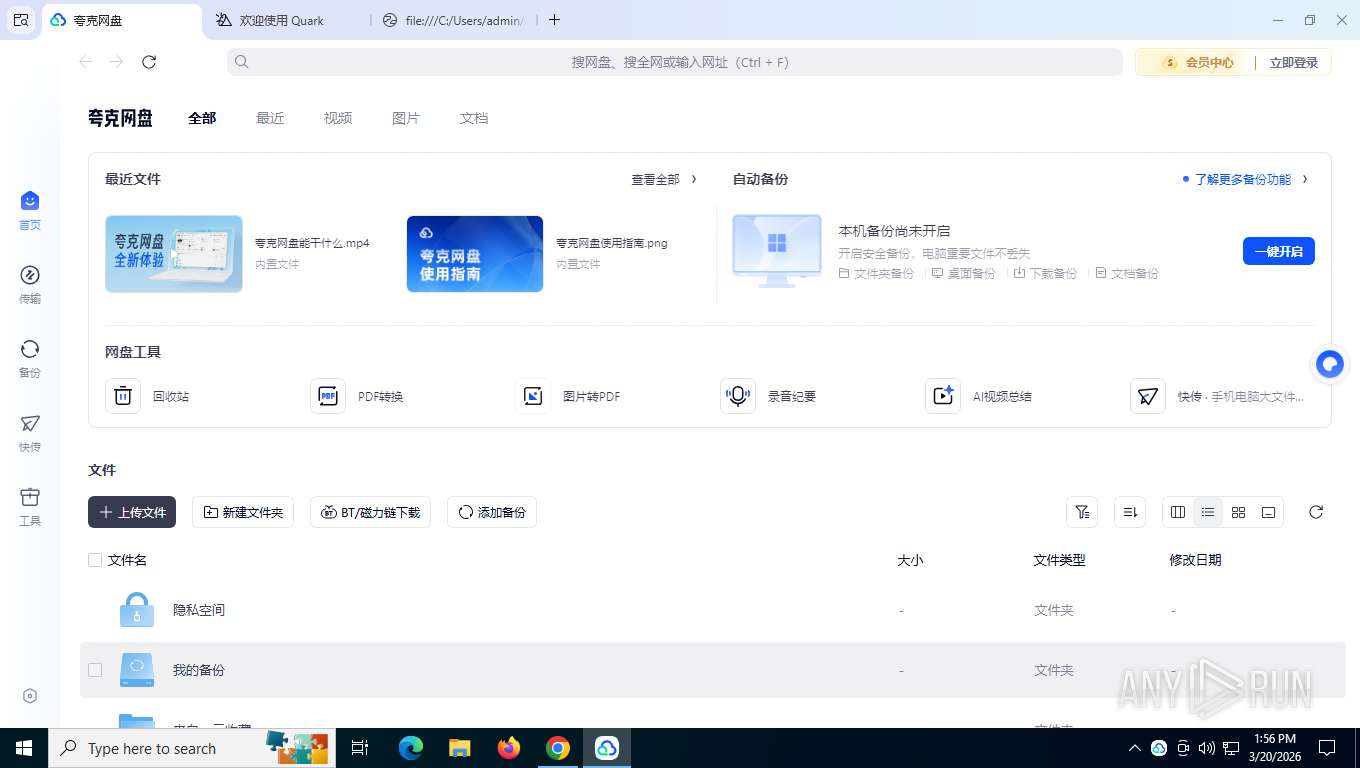Click the sort order icon above file list

1130,512
